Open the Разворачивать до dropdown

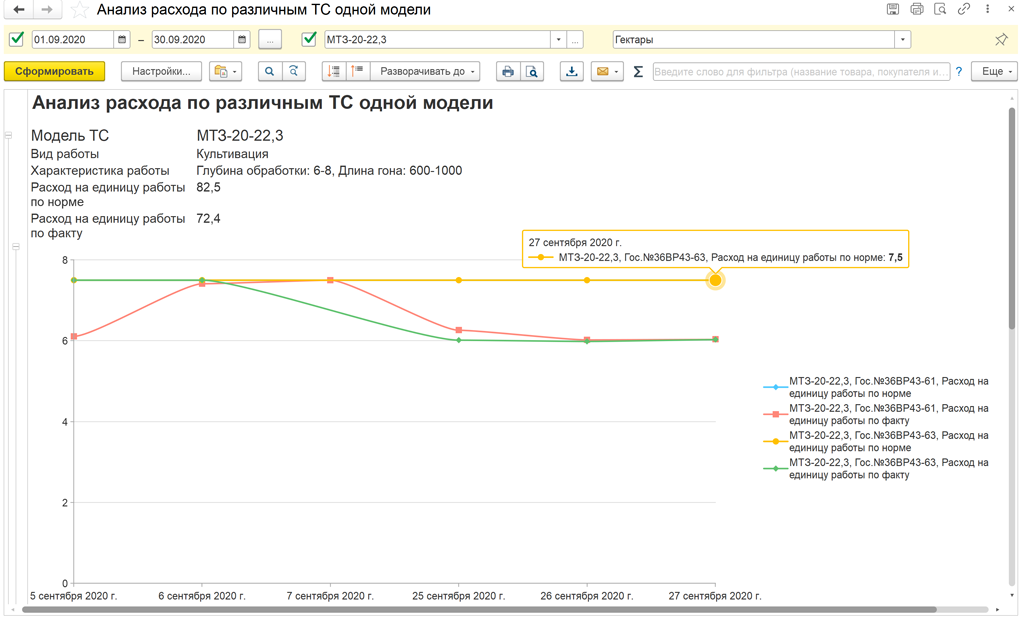click(x=429, y=72)
